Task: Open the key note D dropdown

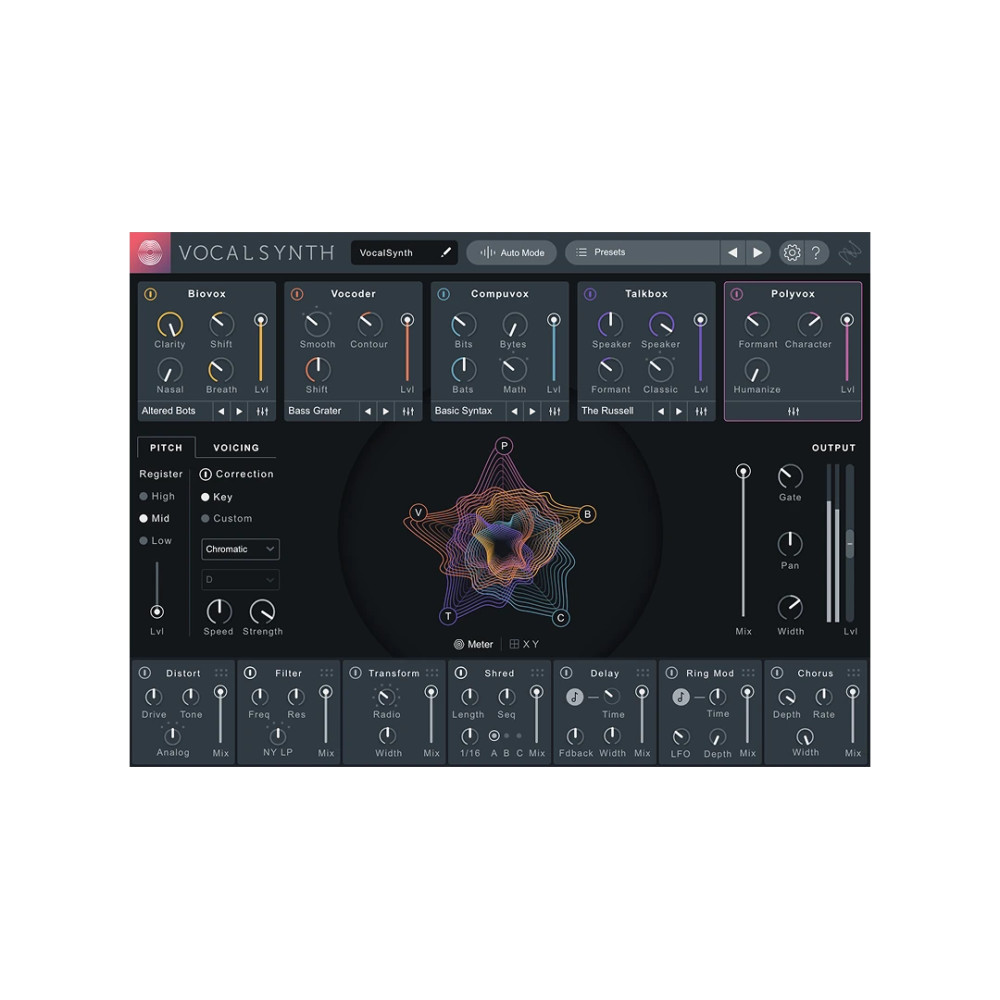Action: click(x=240, y=580)
